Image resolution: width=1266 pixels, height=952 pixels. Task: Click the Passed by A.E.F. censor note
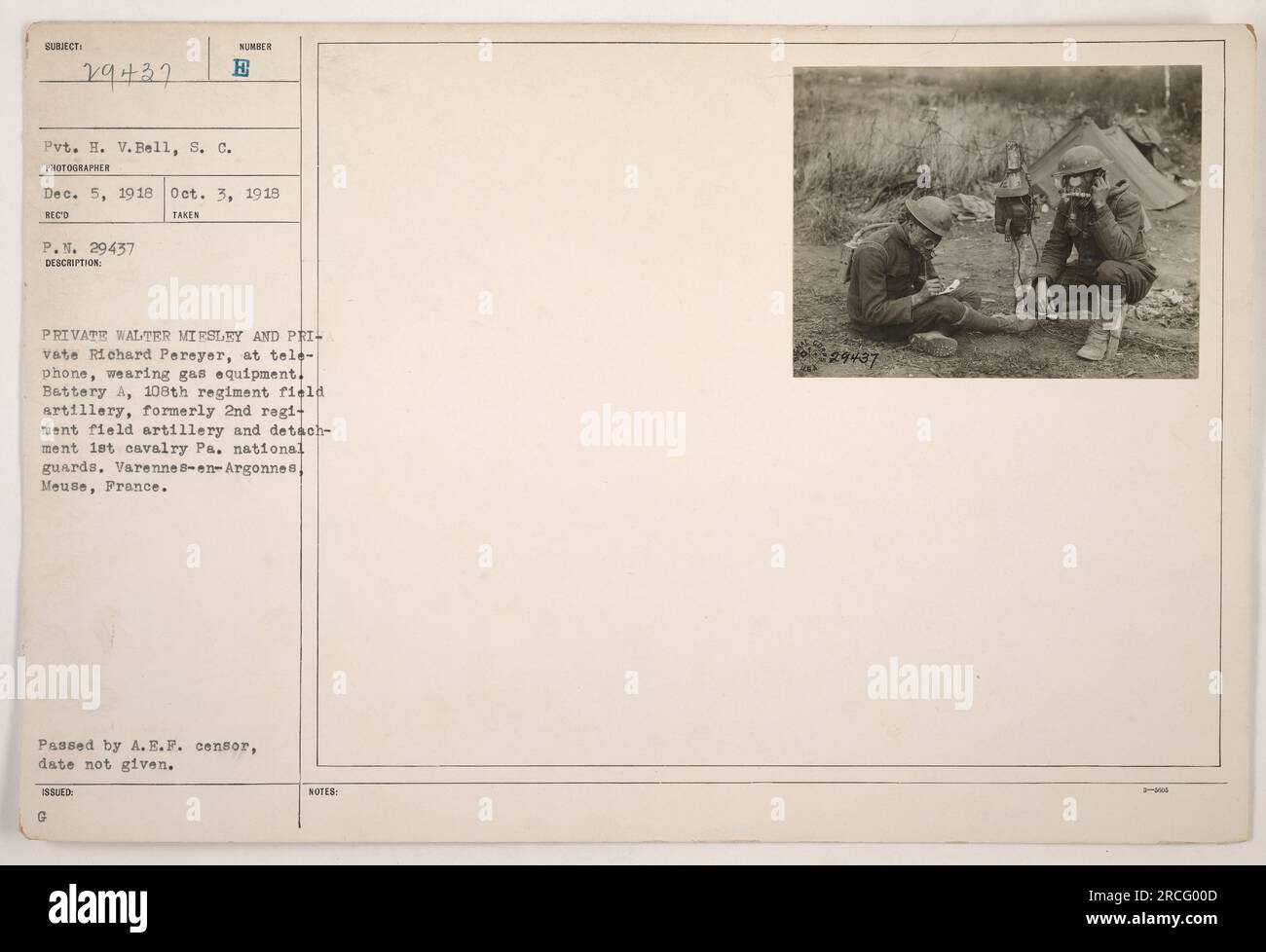point(148,748)
